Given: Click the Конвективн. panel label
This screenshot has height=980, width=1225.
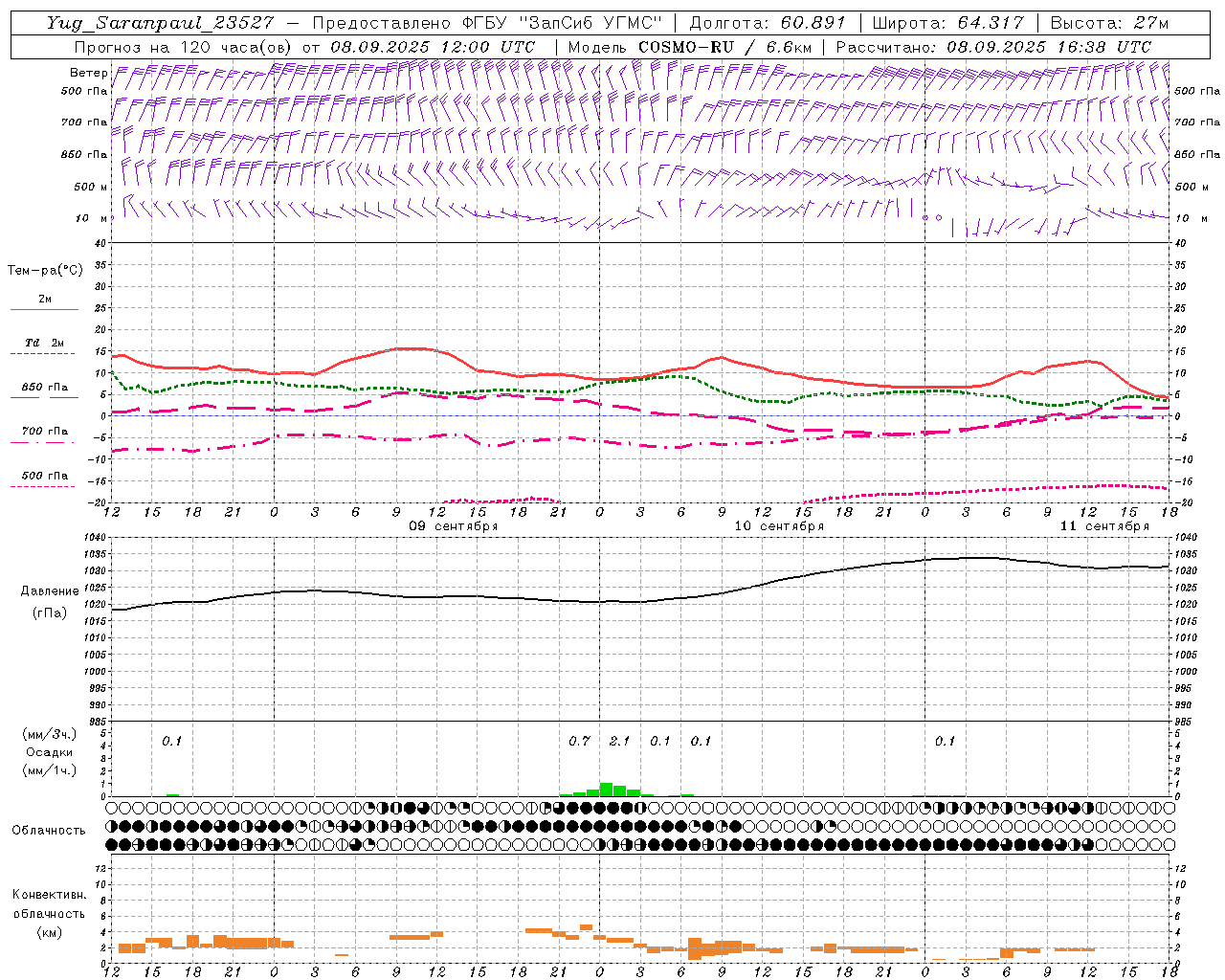Looking at the screenshot, I should 49,895.
